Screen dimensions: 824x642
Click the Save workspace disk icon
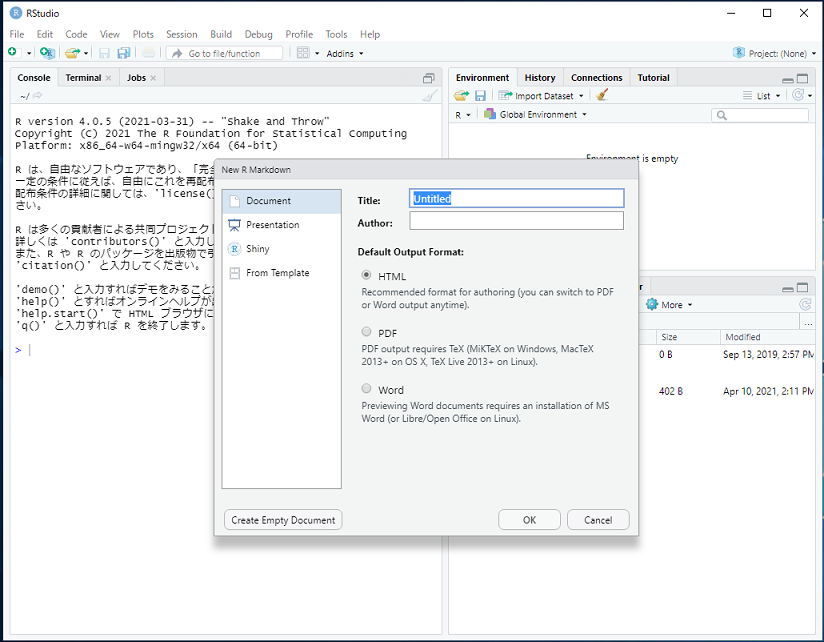pyautogui.click(x=480, y=96)
